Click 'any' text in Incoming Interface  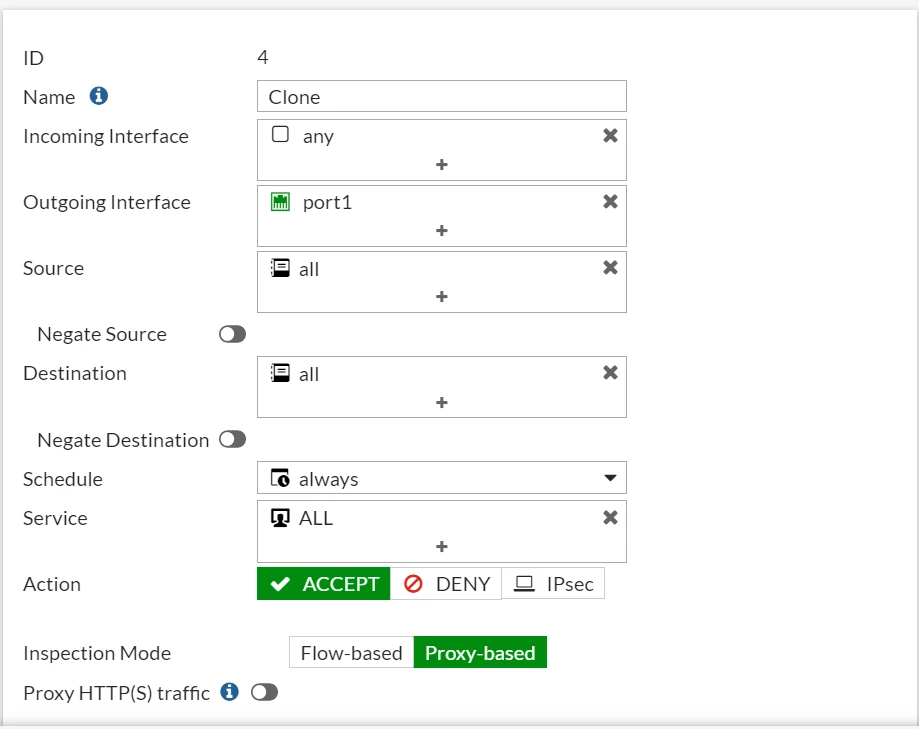(x=318, y=137)
